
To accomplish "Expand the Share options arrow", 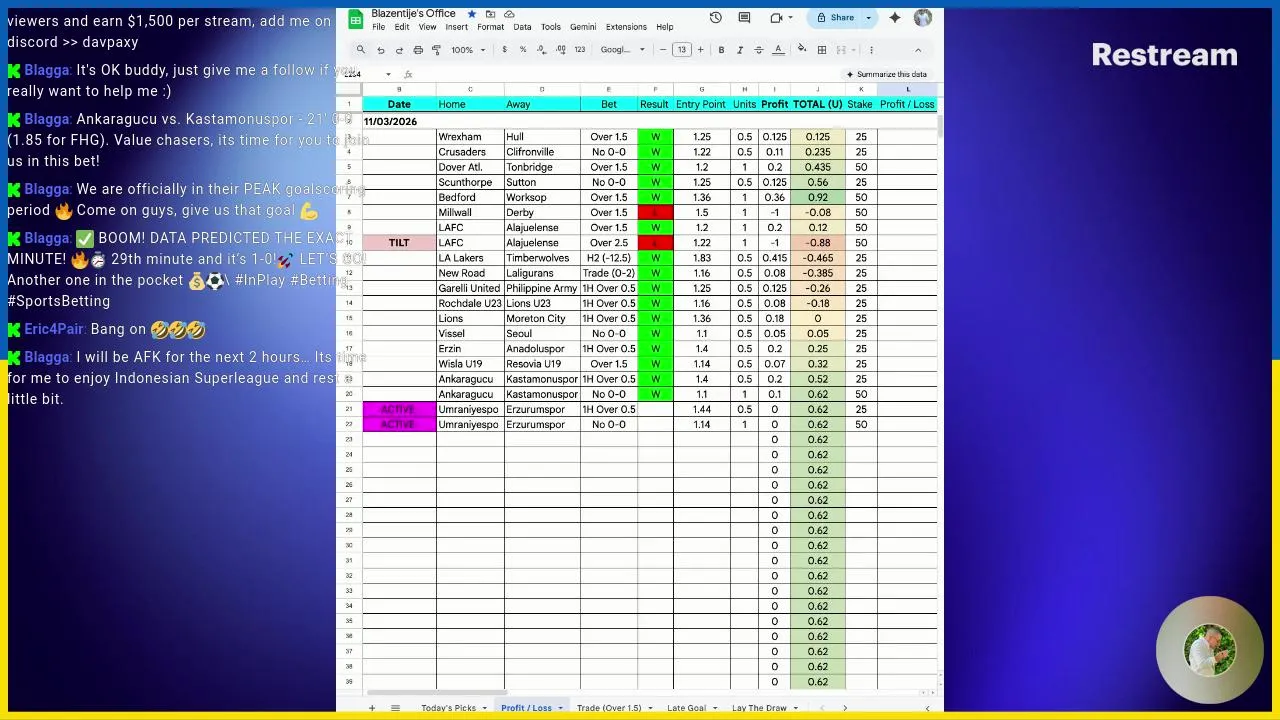I will 868,18.
